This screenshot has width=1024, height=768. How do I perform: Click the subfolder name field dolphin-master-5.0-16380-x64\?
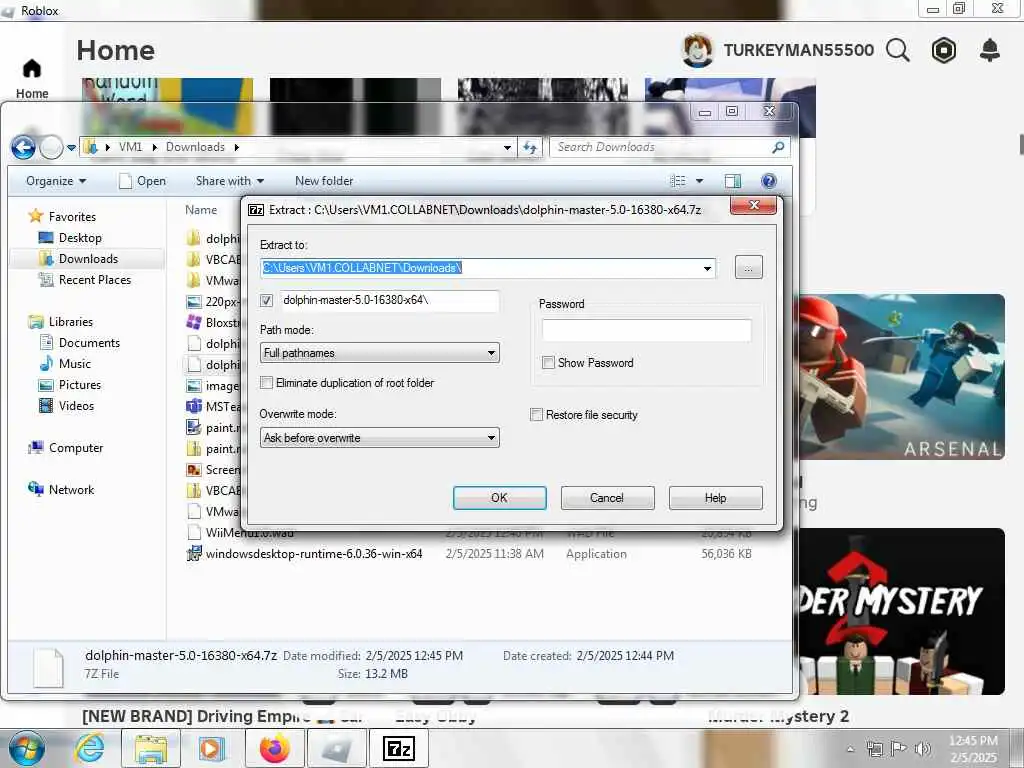tap(390, 300)
